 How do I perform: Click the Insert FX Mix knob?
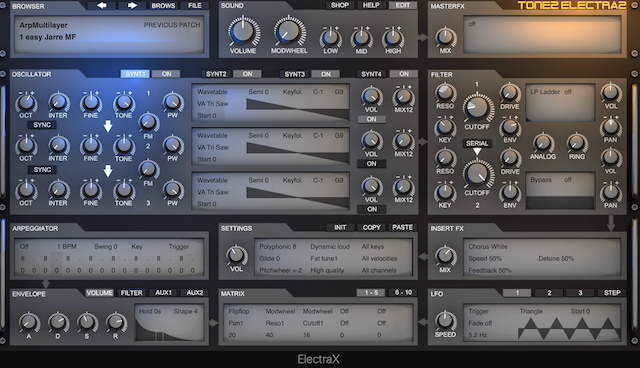(x=445, y=256)
